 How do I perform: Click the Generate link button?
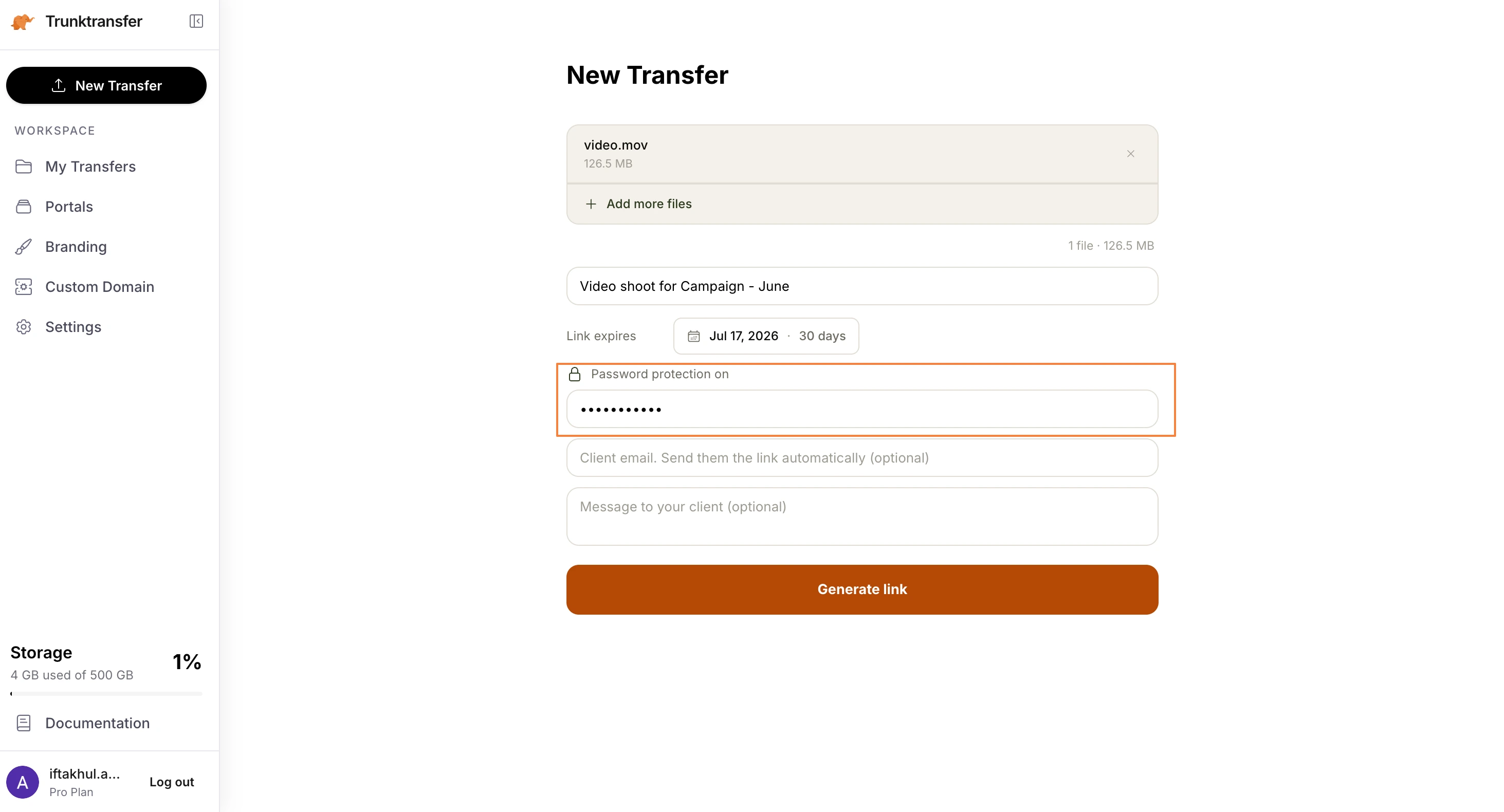862,589
